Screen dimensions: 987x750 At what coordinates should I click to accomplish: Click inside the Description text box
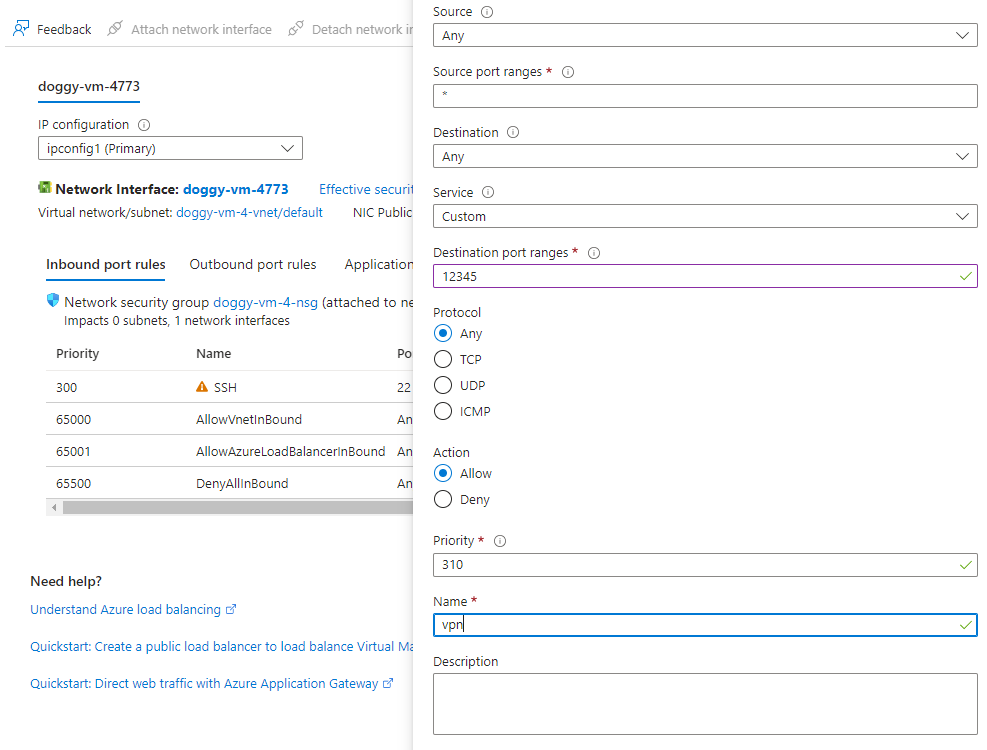point(705,700)
